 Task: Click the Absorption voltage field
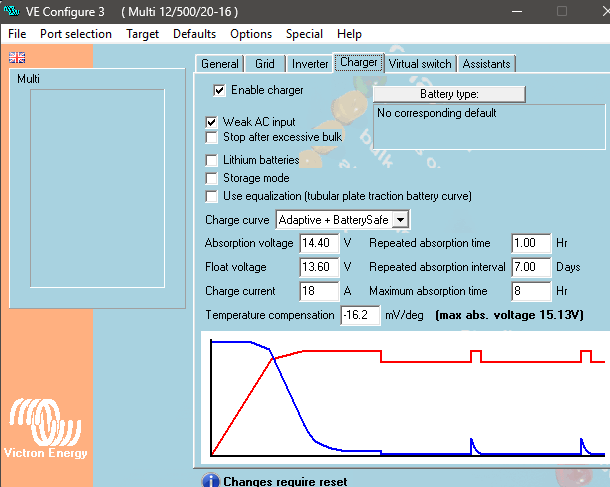point(319,243)
